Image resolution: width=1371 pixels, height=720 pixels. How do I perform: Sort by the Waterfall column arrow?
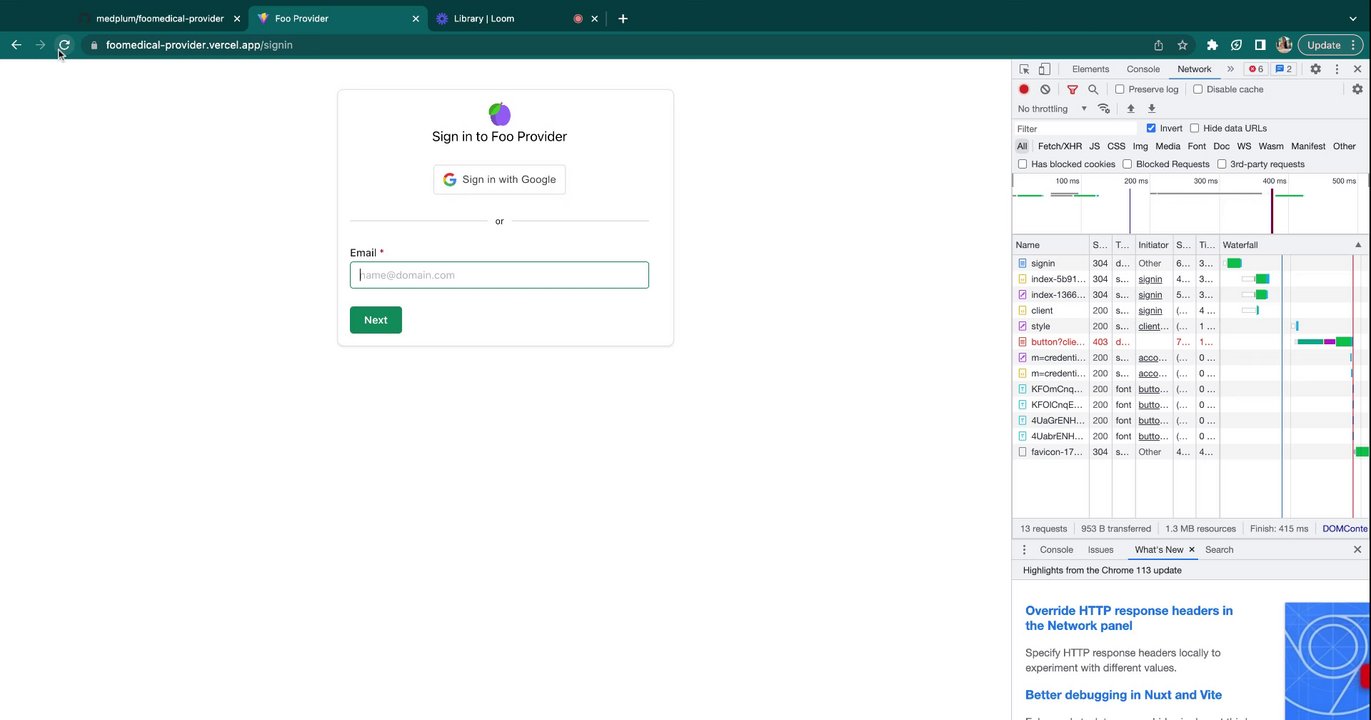(x=1358, y=245)
